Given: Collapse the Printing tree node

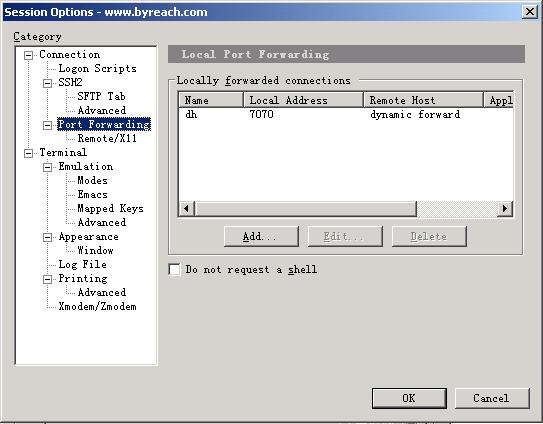Looking at the screenshot, I should (47, 279).
